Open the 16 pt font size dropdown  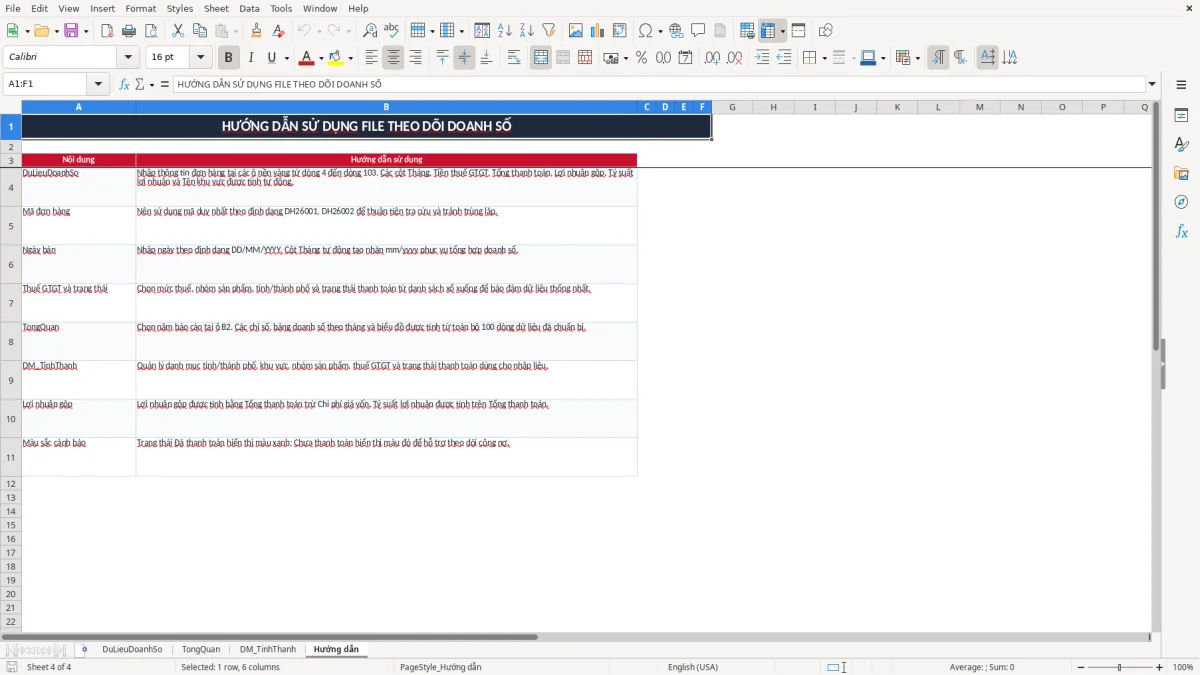click(201, 58)
